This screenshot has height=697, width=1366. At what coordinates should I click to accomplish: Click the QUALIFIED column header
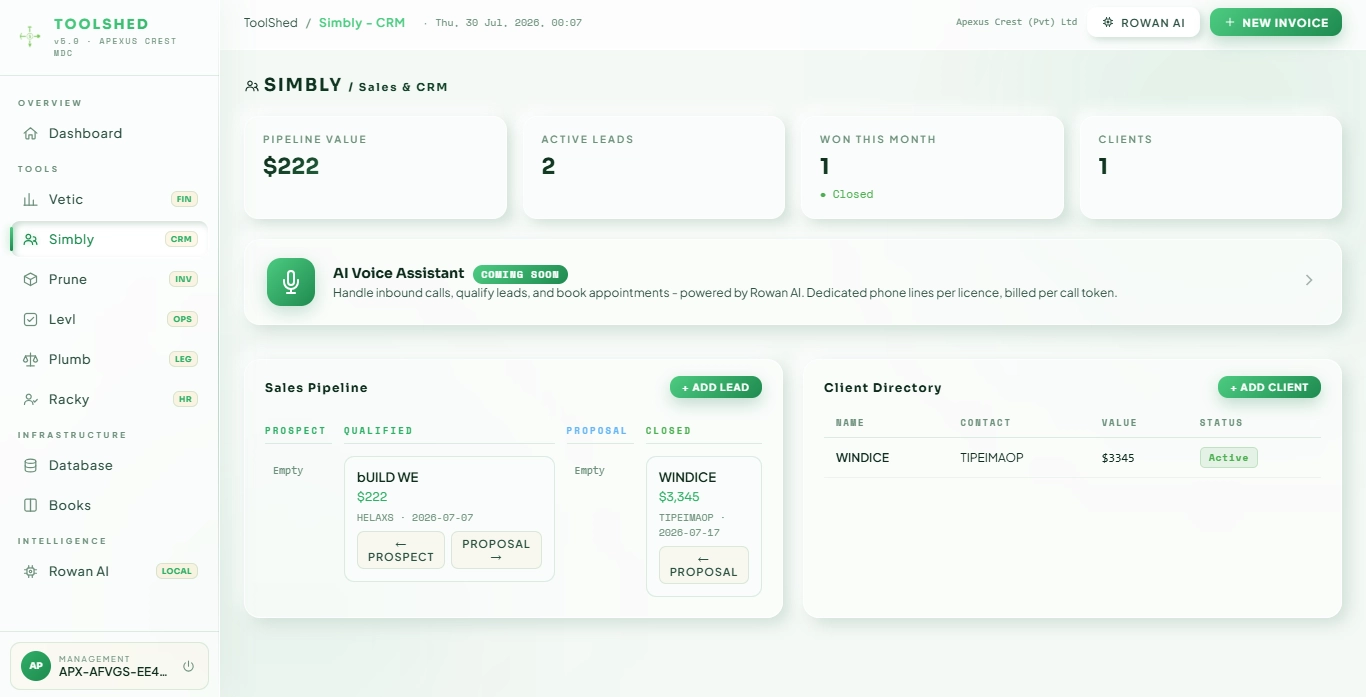click(x=378, y=430)
